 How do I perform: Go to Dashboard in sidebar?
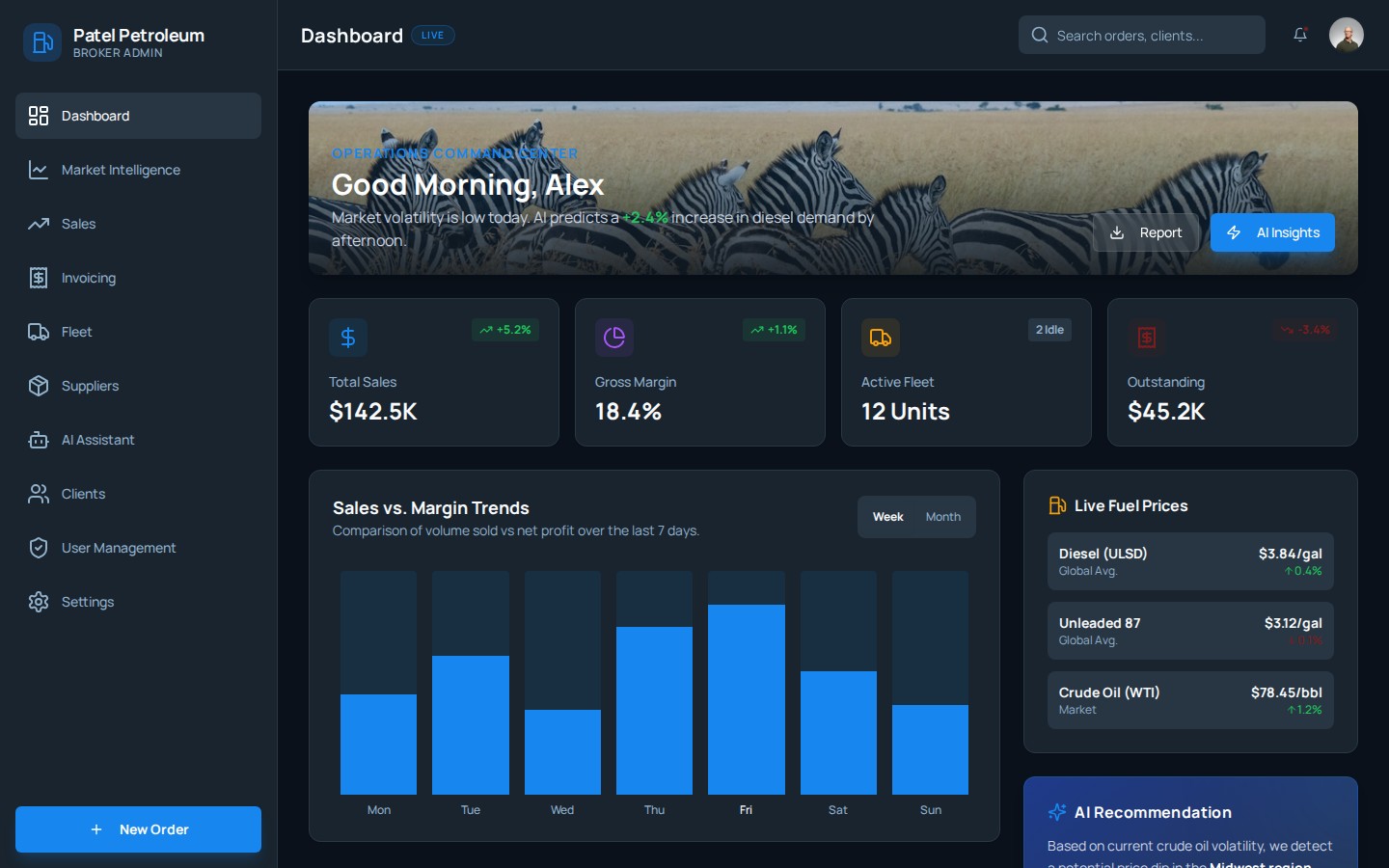point(138,116)
